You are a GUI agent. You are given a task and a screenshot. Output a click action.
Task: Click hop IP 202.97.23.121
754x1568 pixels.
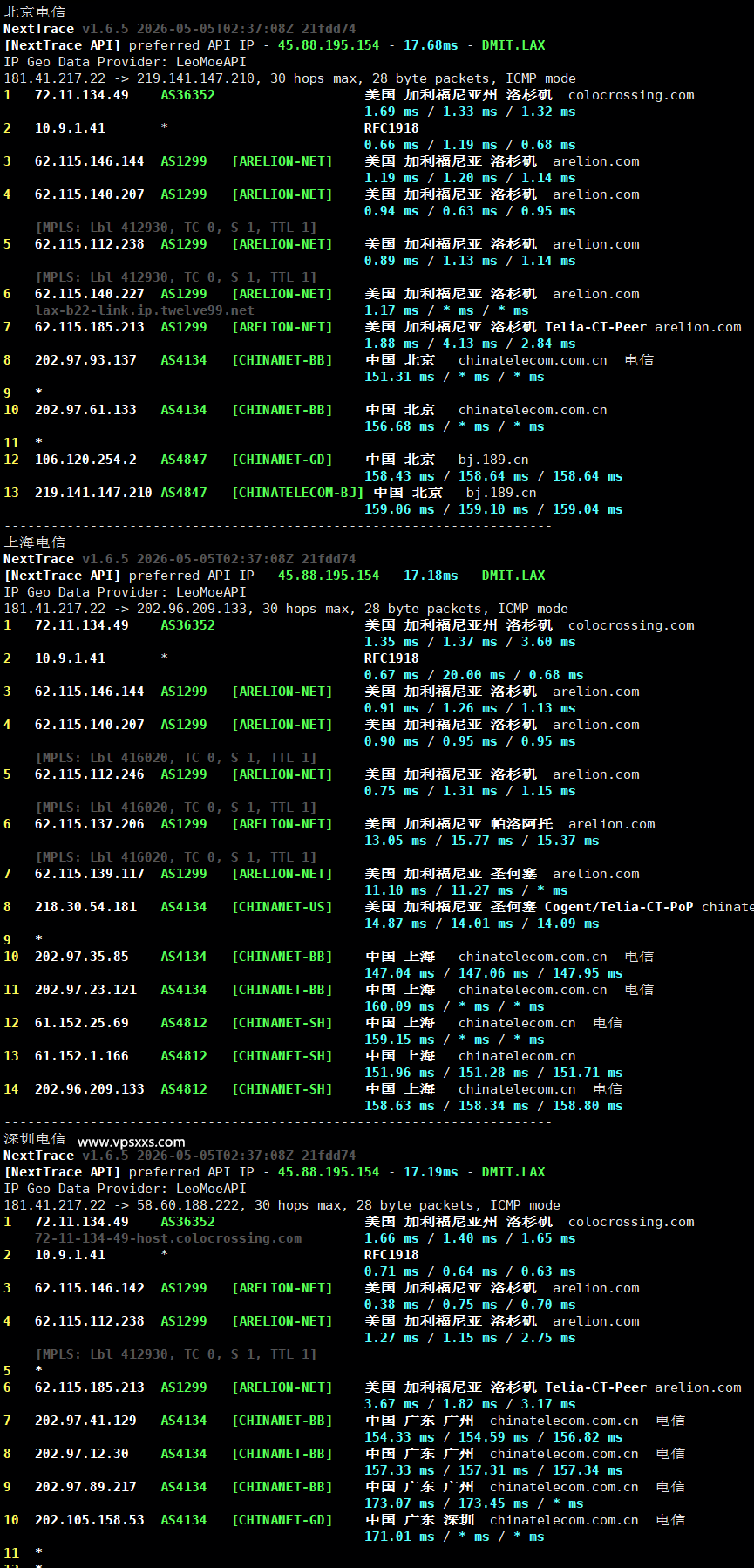point(85,990)
